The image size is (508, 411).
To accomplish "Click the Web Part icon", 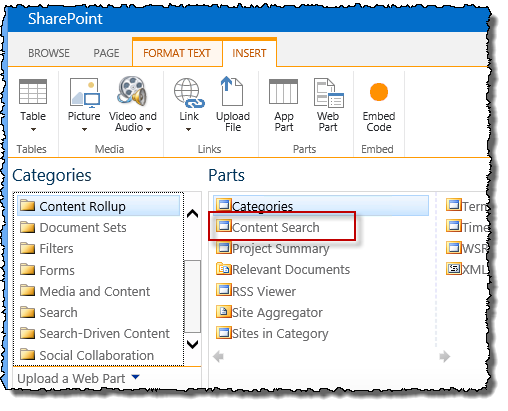I will (328, 93).
